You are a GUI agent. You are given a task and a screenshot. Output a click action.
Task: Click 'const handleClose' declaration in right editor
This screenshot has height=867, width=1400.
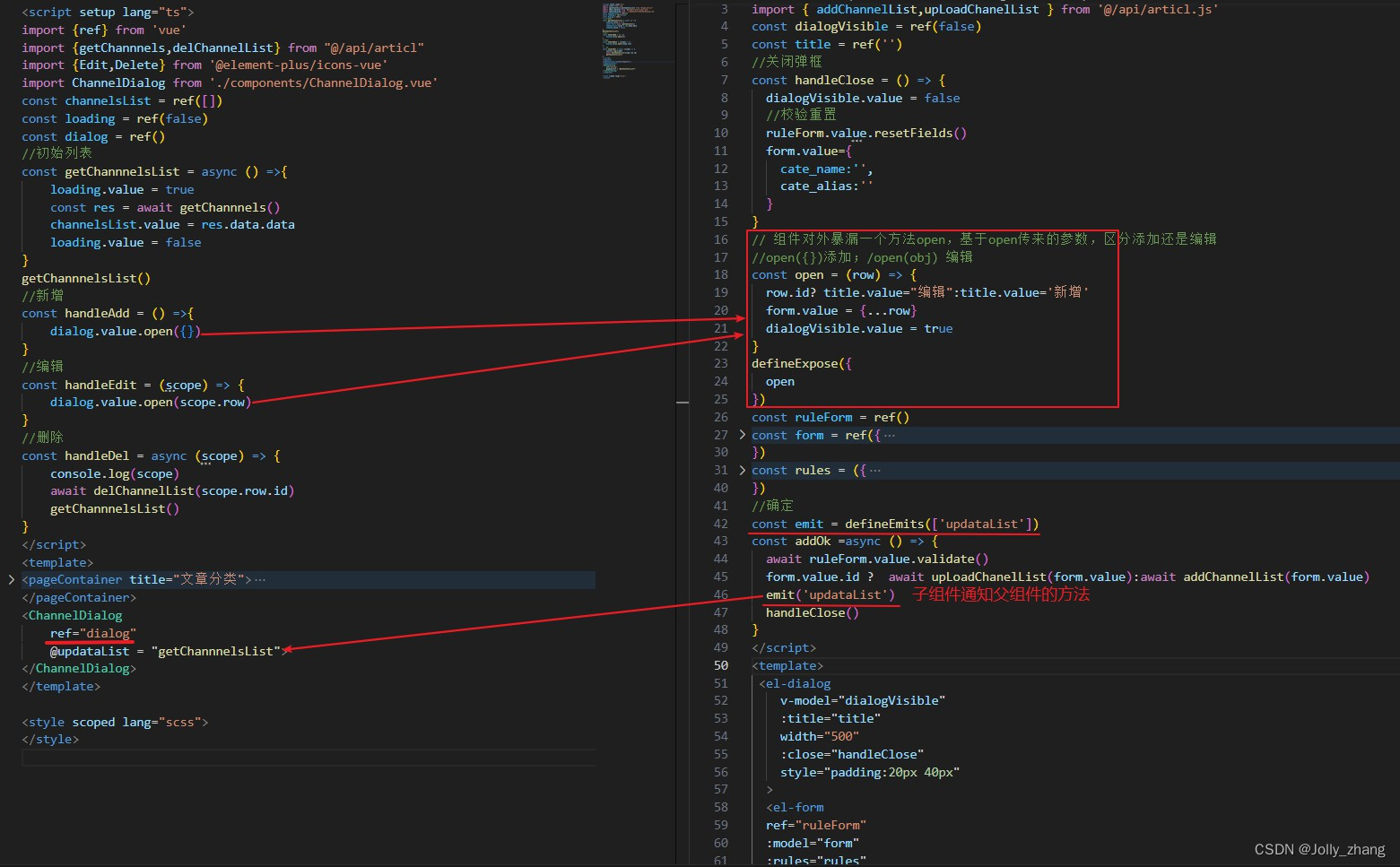848,80
